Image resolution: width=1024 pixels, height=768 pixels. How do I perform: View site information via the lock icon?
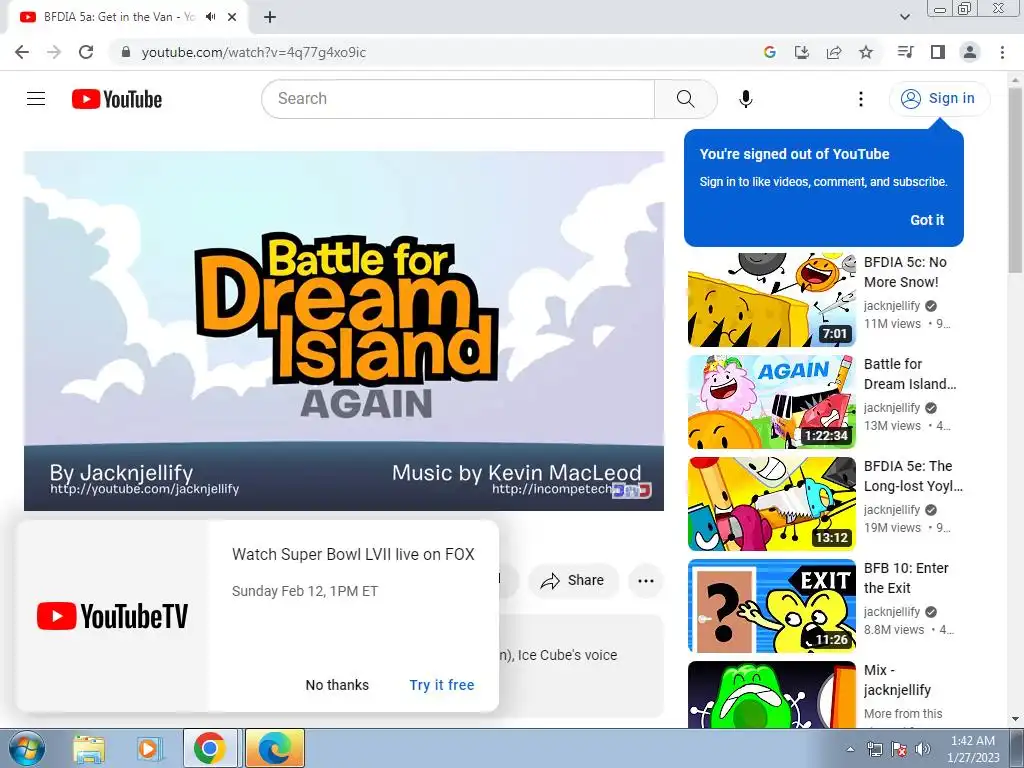[126, 52]
